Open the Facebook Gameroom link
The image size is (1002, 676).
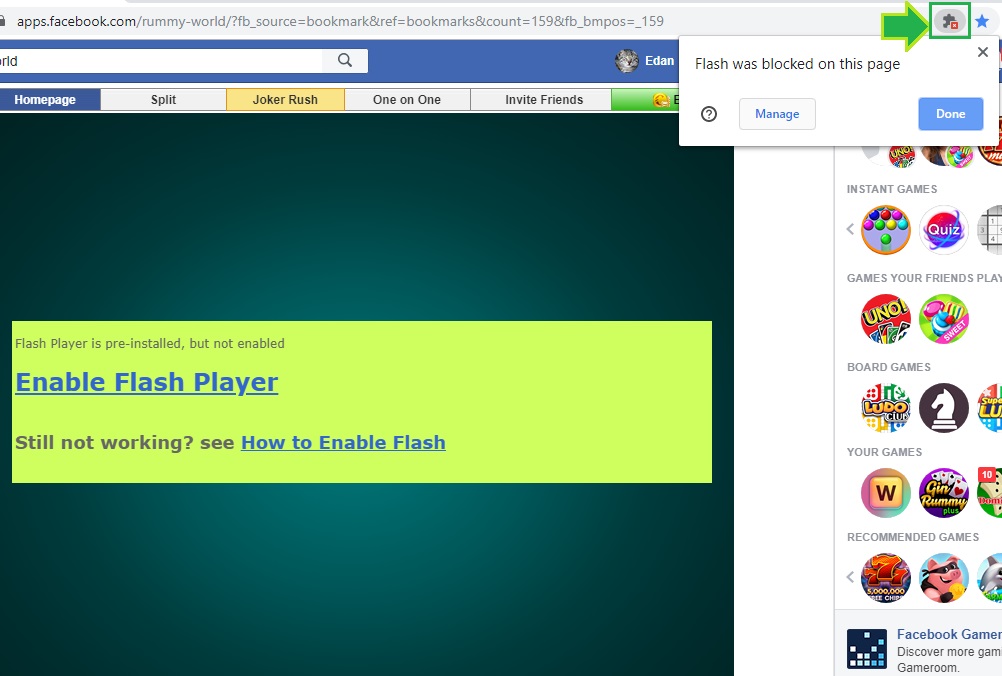tap(949, 634)
